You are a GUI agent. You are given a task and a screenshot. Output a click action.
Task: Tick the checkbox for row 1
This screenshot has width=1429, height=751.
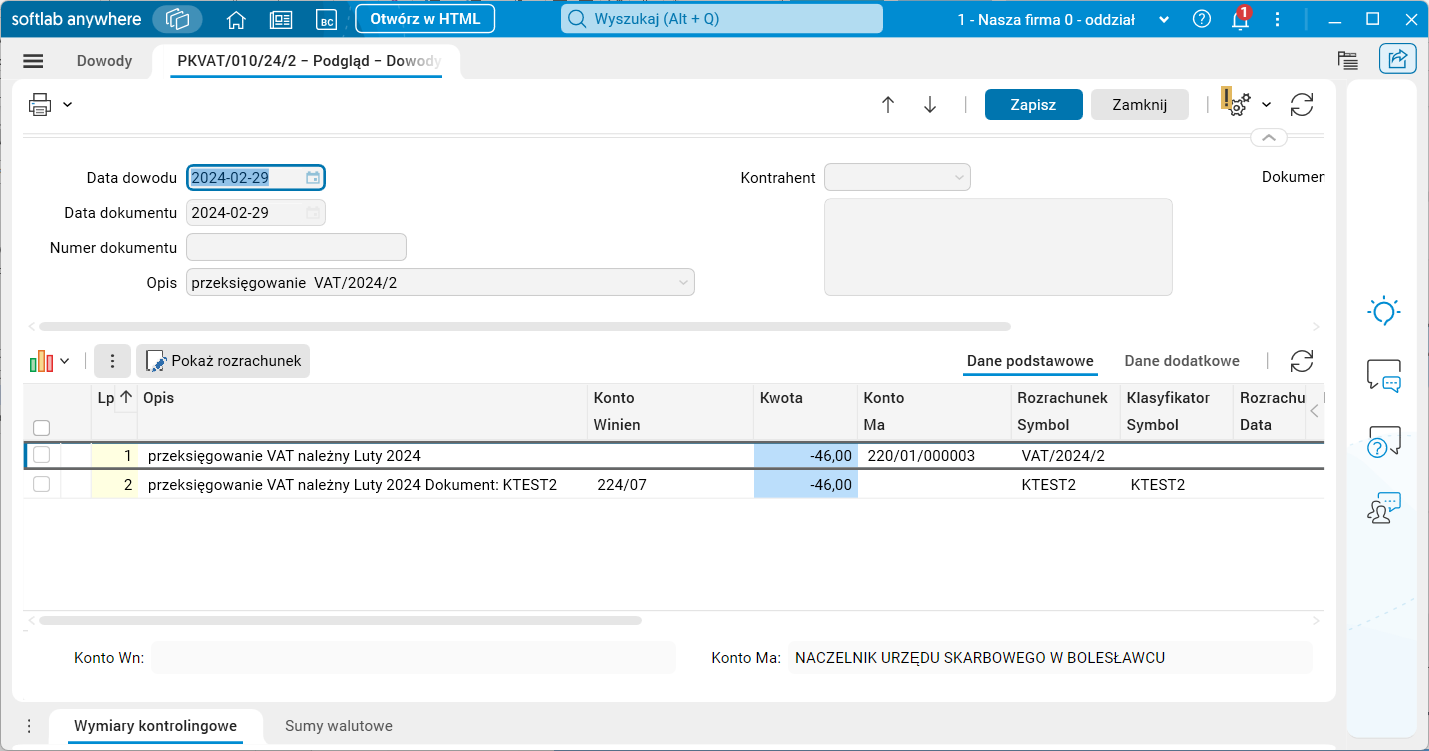[41, 455]
